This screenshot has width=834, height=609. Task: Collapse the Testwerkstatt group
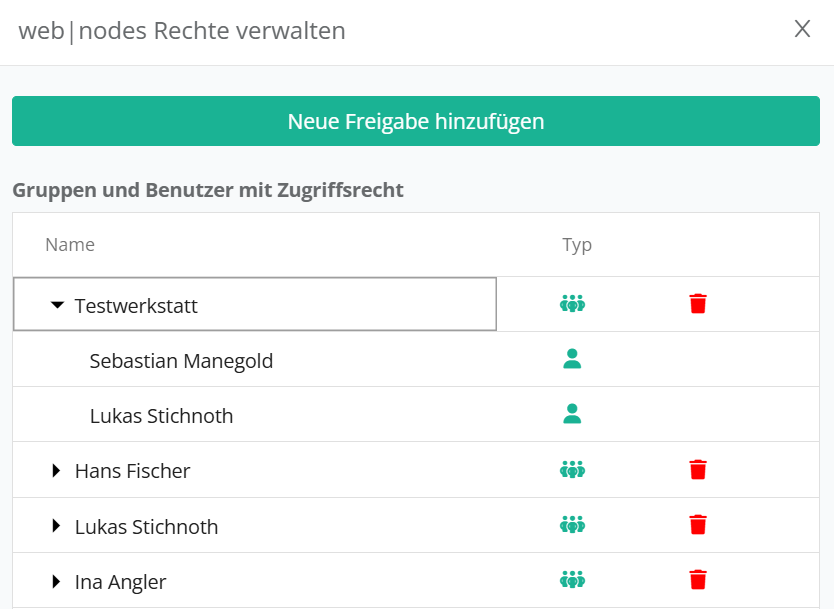57,305
